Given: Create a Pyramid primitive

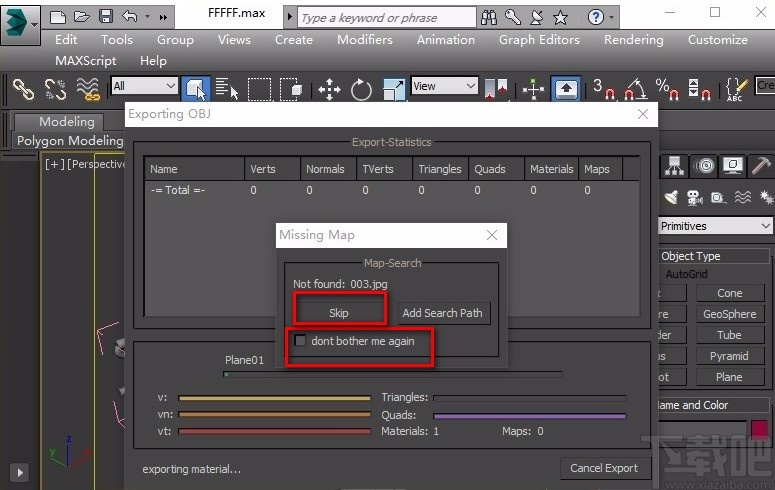Looking at the screenshot, I should pyautogui.click(x=730, y=356).
